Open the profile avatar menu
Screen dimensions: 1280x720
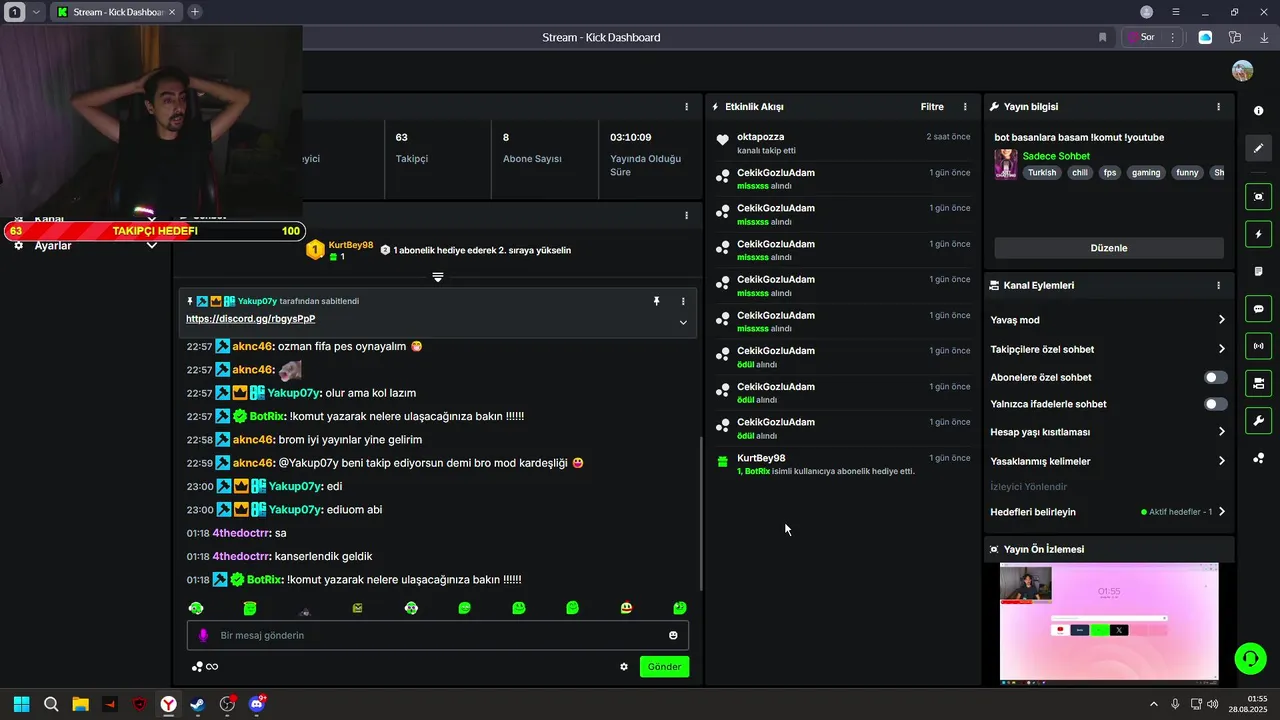tap(1242, 71)
